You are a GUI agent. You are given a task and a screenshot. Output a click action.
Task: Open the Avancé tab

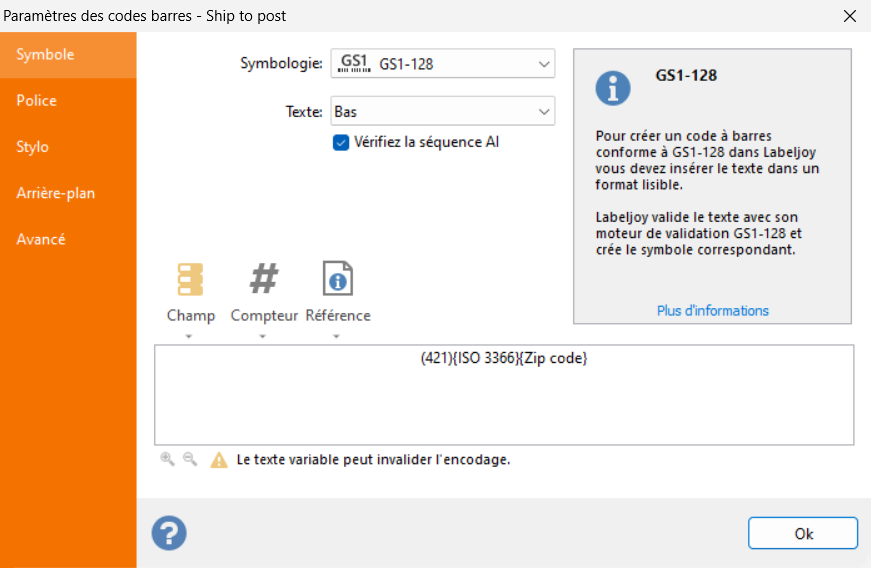(68, 239)
